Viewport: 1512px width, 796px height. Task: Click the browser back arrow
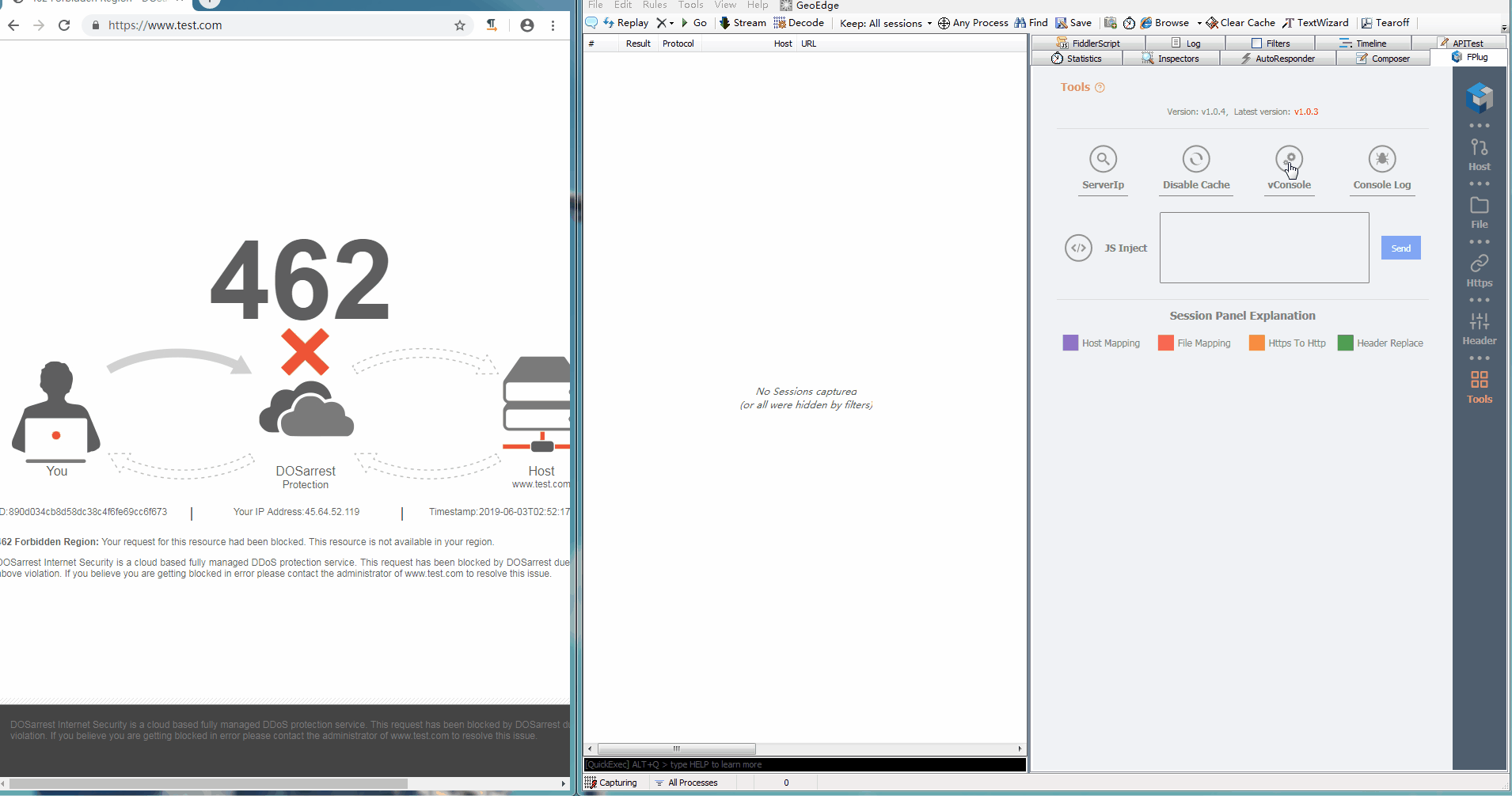13,25
